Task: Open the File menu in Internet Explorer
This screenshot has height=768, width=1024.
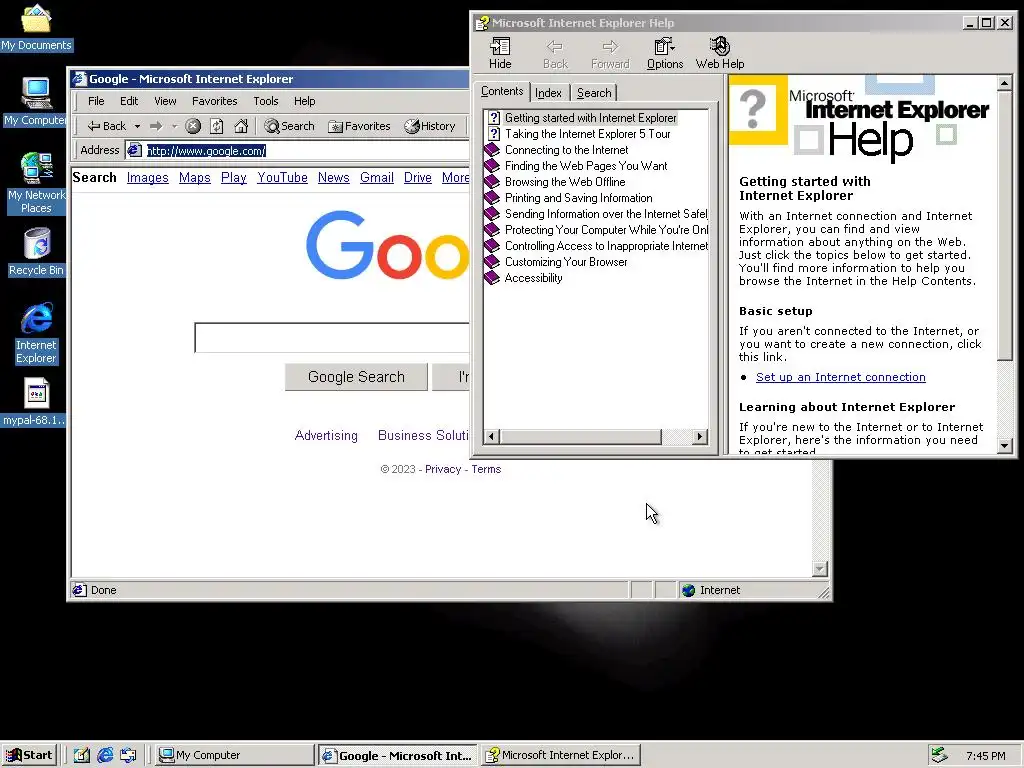Action: pyautogui.click(x=96, y=101)
